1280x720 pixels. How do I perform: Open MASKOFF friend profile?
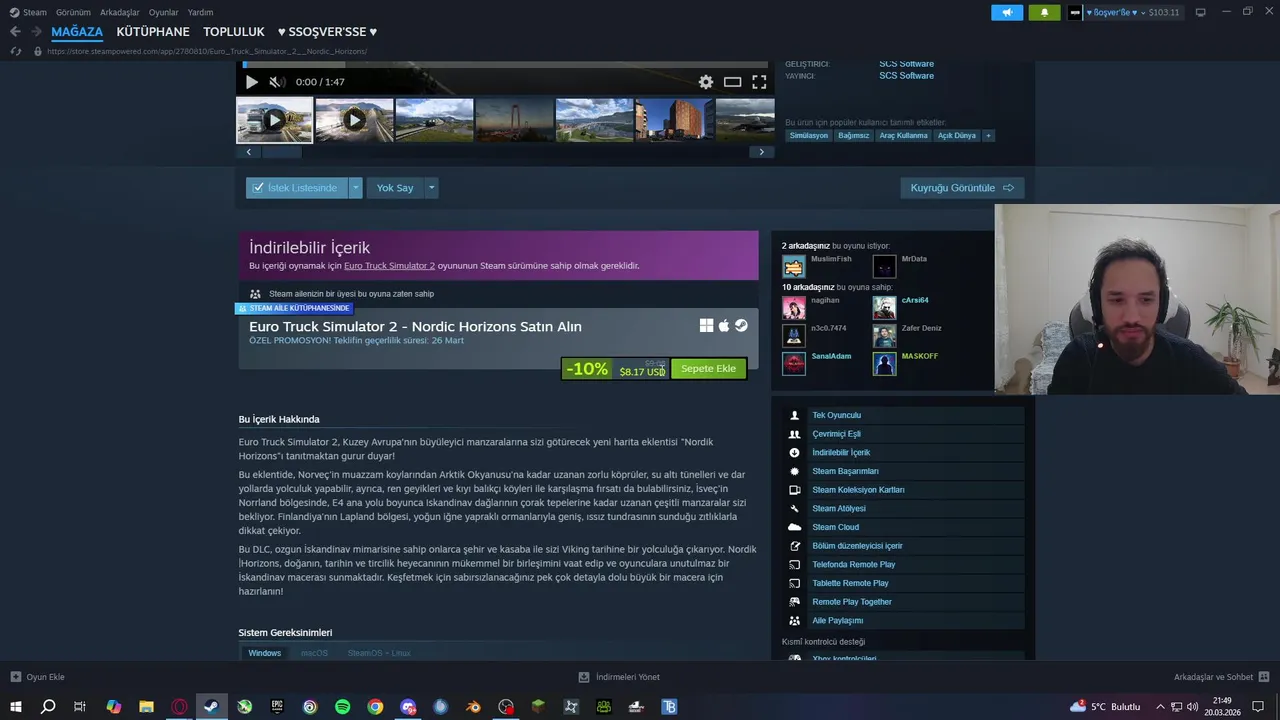[x=920, y=356]
